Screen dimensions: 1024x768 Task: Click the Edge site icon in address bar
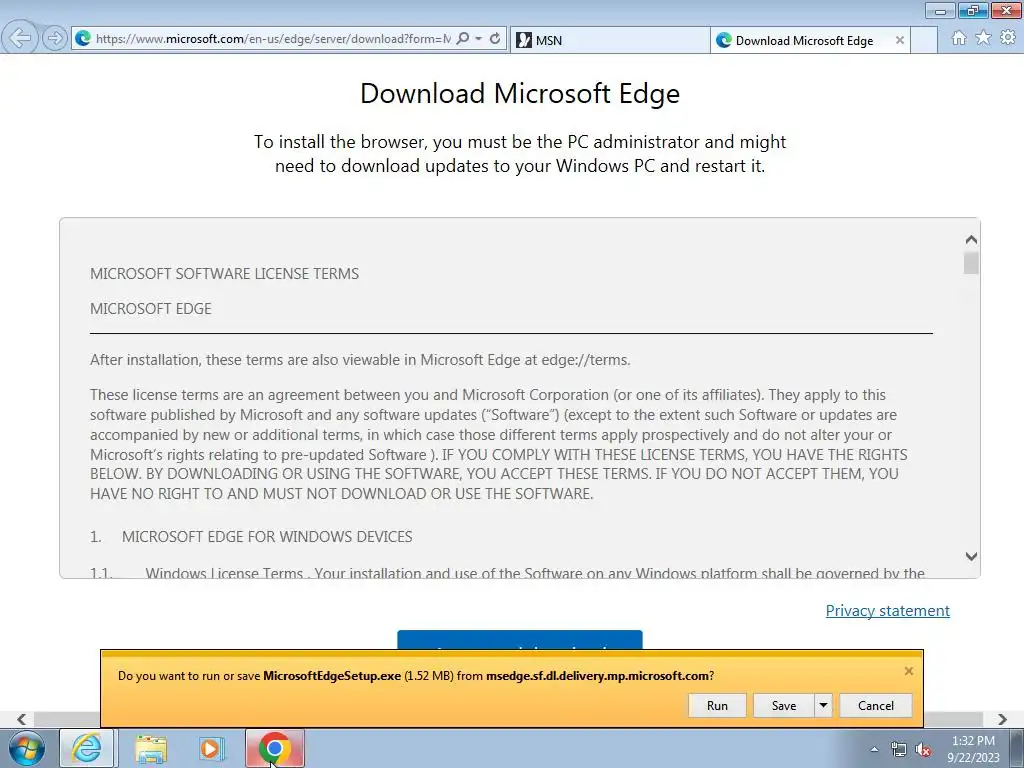83,39
